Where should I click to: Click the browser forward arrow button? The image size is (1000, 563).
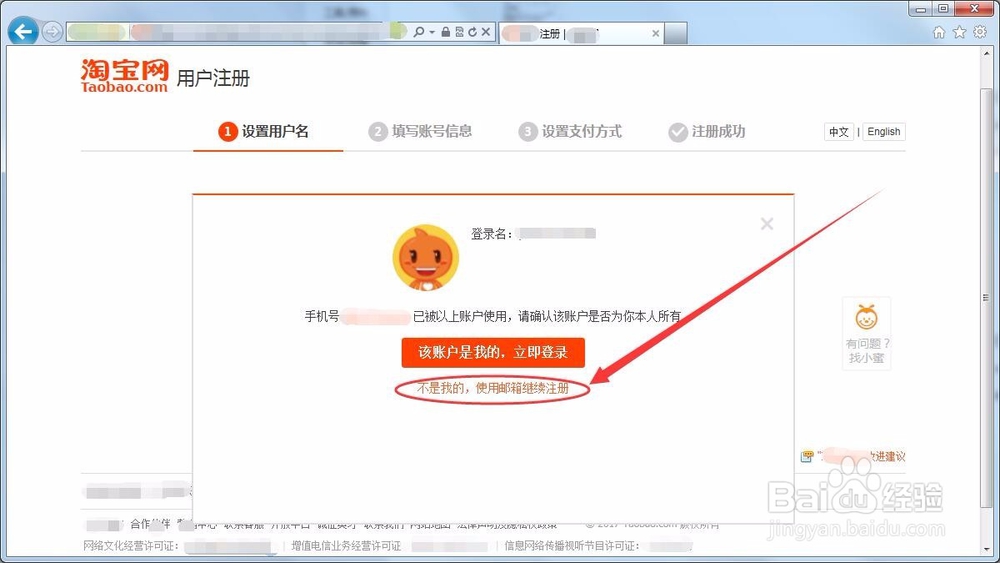coord(52,31)
